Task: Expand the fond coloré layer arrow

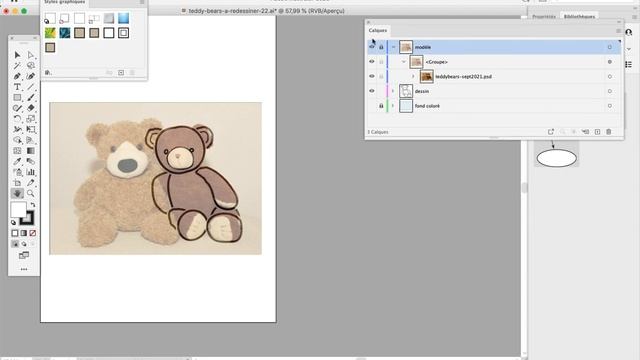Action: click(x=393, y=106)
